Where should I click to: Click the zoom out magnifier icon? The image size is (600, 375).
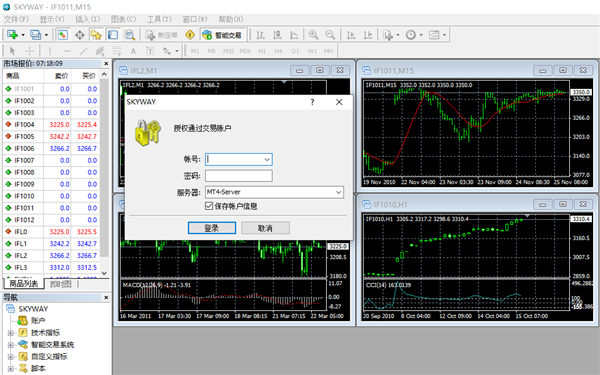[x=330, y=35]
